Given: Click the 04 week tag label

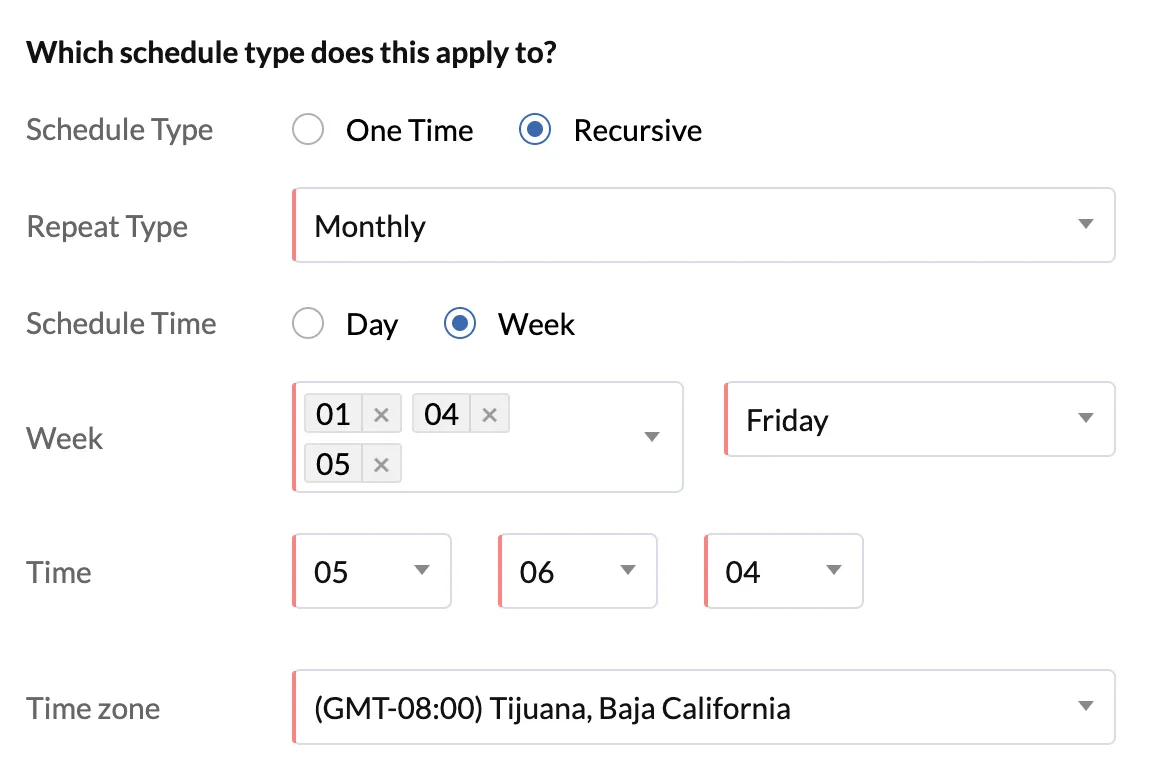Looking at the screenshot, I should tap(441, 414).
